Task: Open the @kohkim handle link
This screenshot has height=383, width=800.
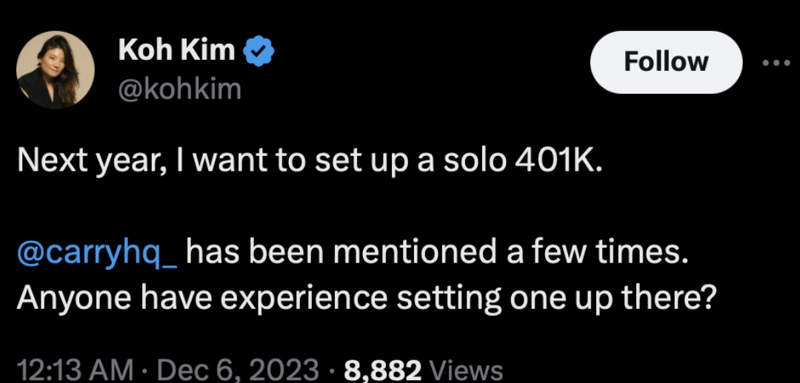Action: 180,89
